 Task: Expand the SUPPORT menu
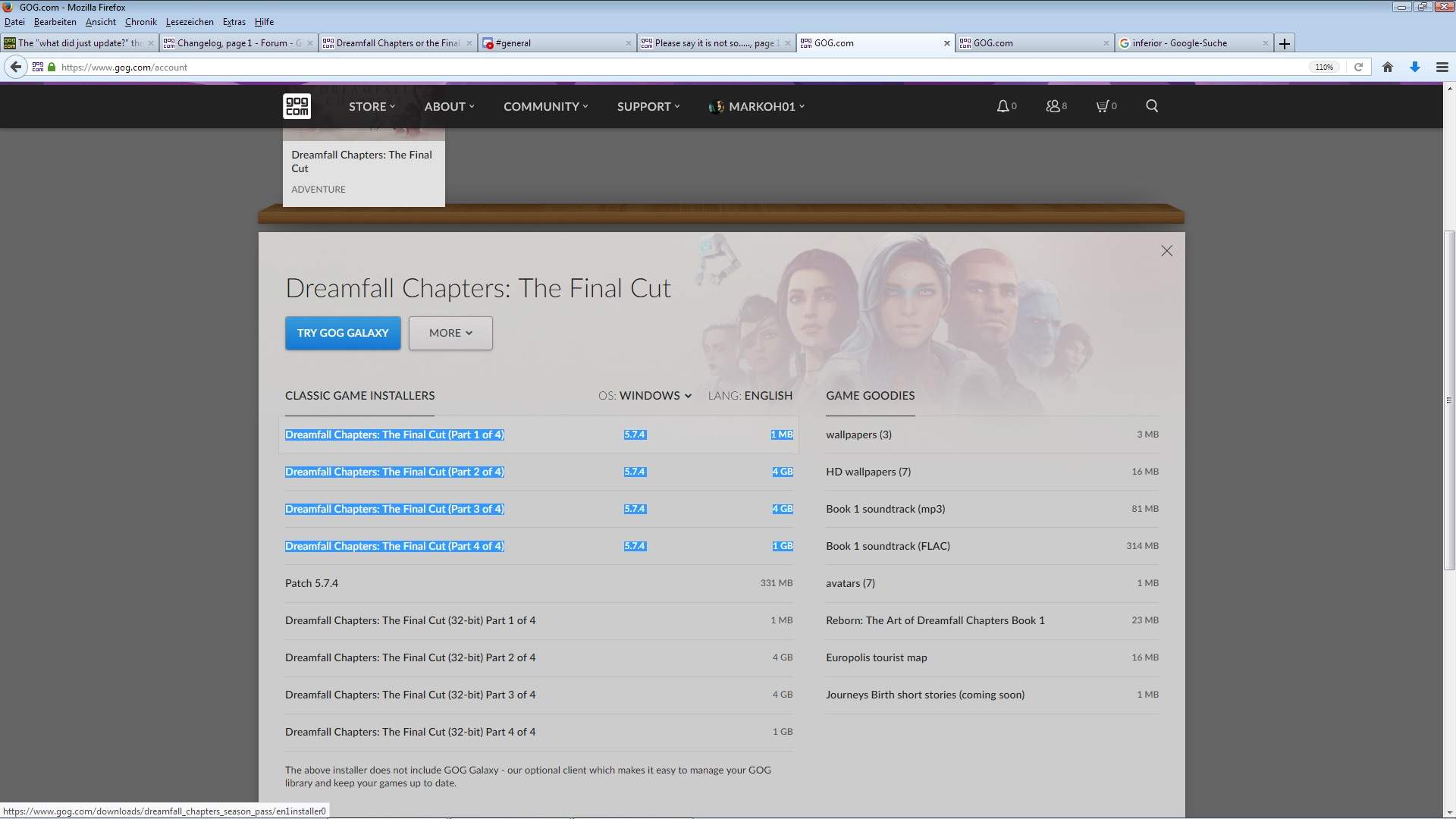648,106
